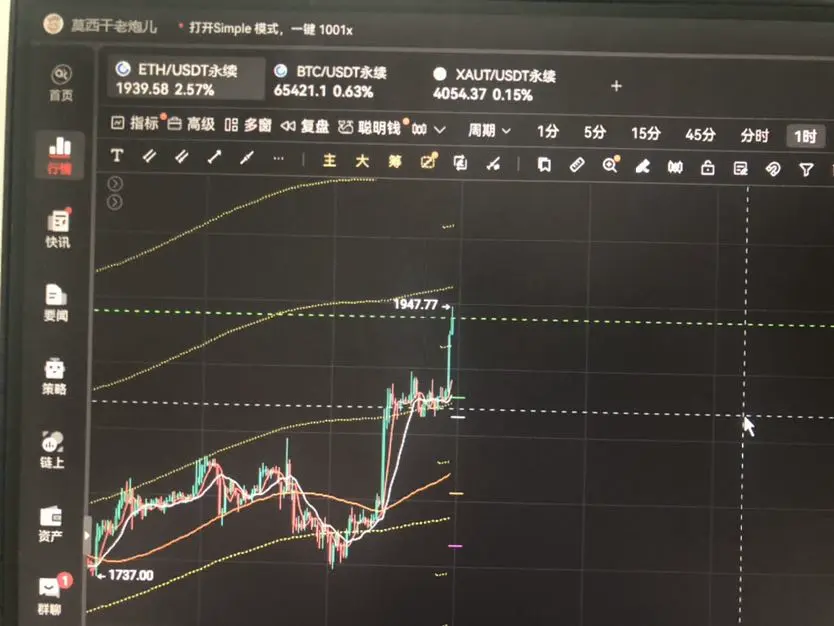Image resolution: width=834 pixels, height=626 pixels.
Task: Select the eraser tool icon
Action: point(643,167)
